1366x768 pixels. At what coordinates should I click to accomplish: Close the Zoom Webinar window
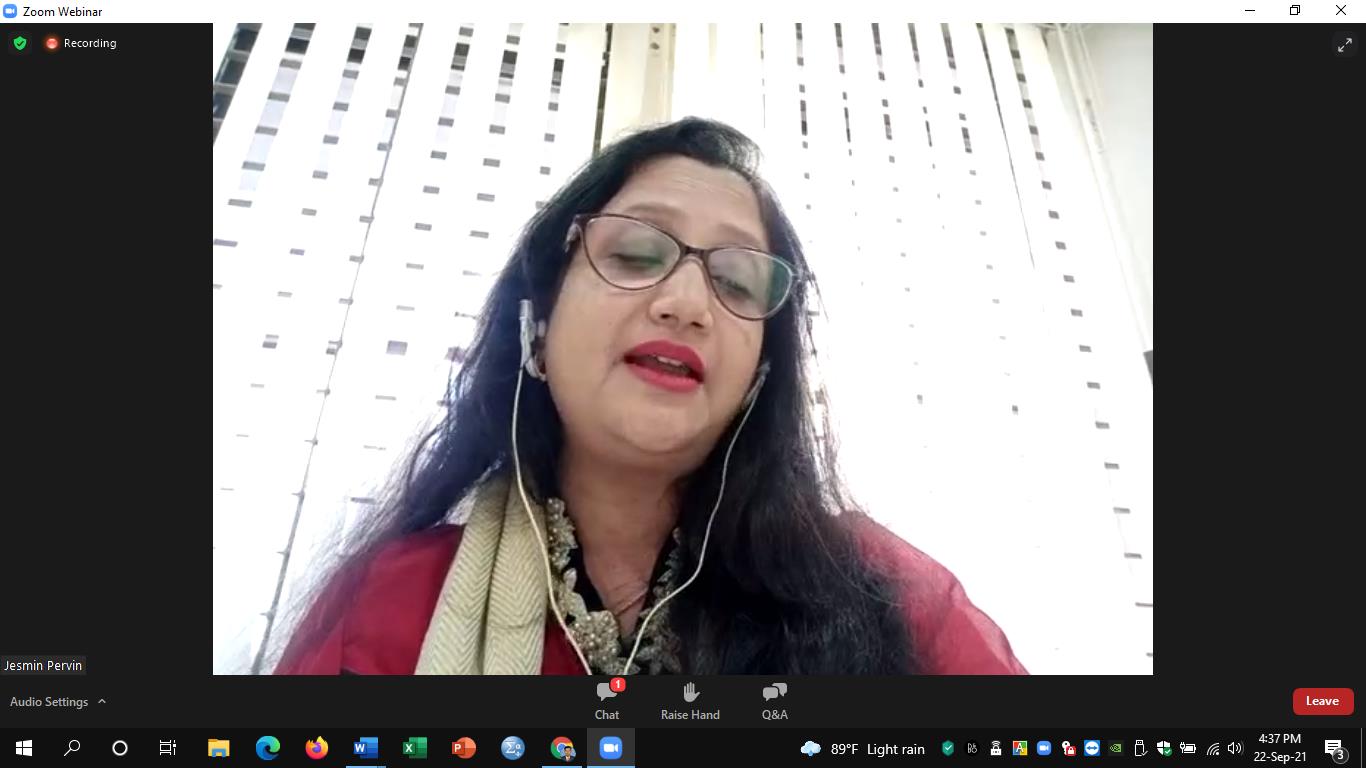(1342, 11)
